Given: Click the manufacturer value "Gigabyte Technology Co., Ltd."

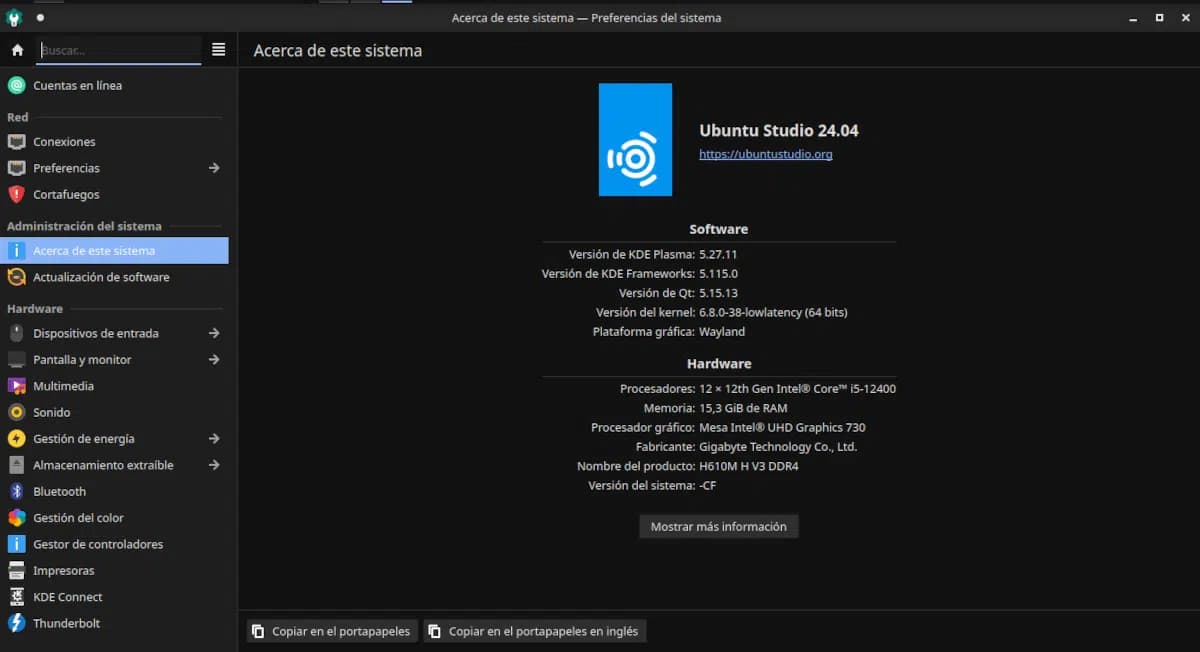Looking at the screenshot, I should [x=778, y=447].
